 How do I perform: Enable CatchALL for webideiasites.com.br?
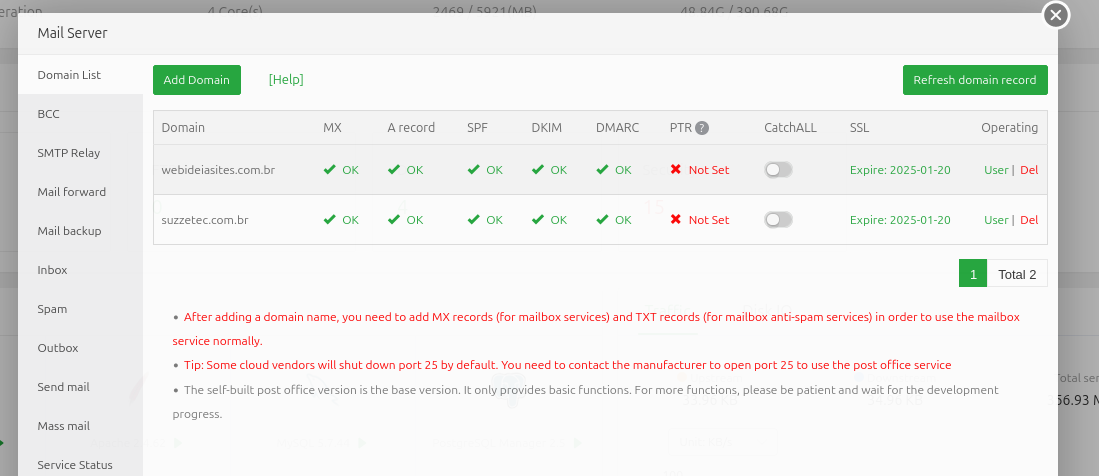point(778,170)
